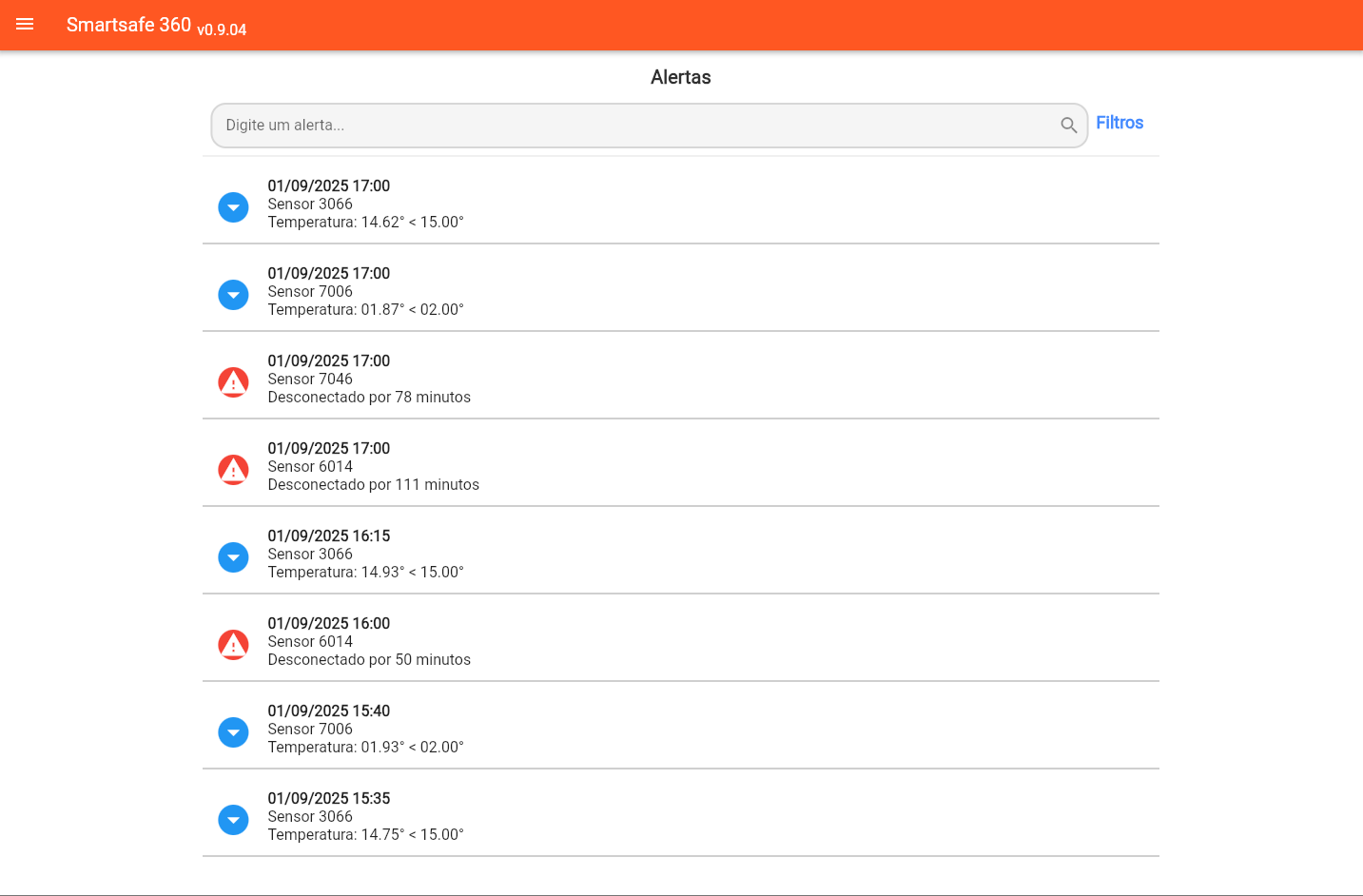1363x896 pixels.
Task: Click blue temperature icon for the 15:35 alert
Action: 233,820
